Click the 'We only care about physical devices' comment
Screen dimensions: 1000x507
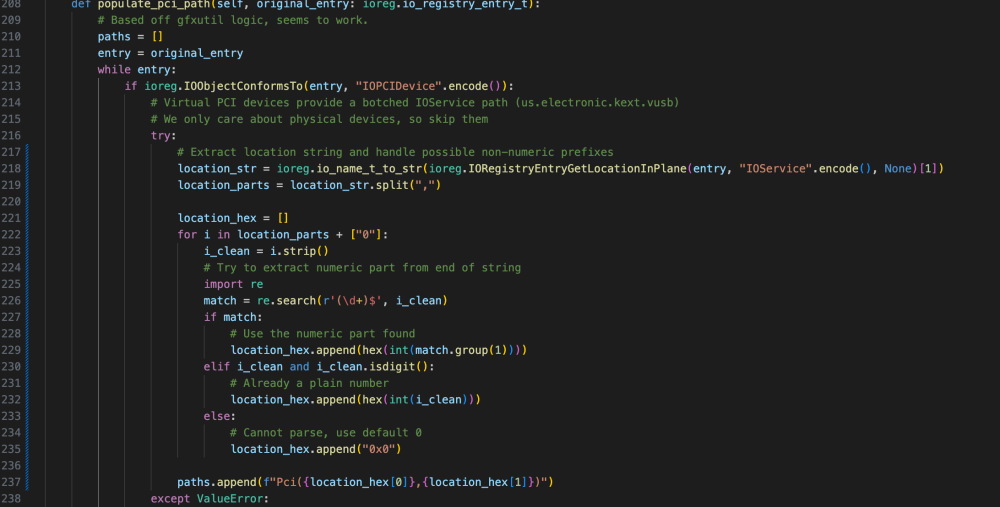coord(320,119)
